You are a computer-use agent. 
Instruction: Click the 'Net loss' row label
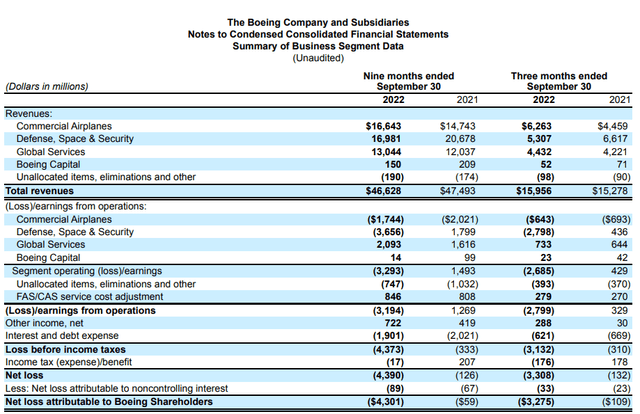[x=24, y=376]
